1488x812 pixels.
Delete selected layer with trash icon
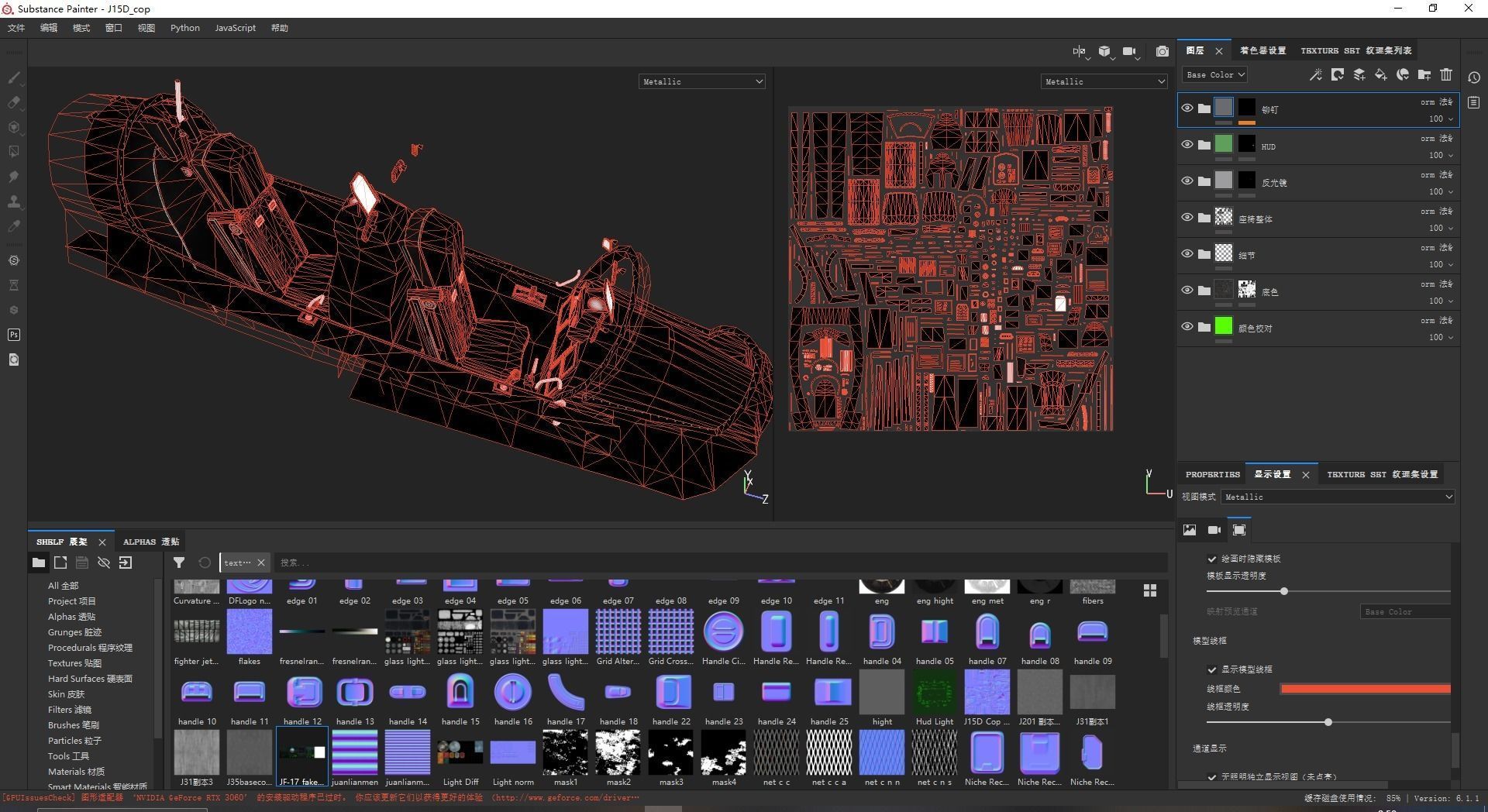(x=1446, y=74)
